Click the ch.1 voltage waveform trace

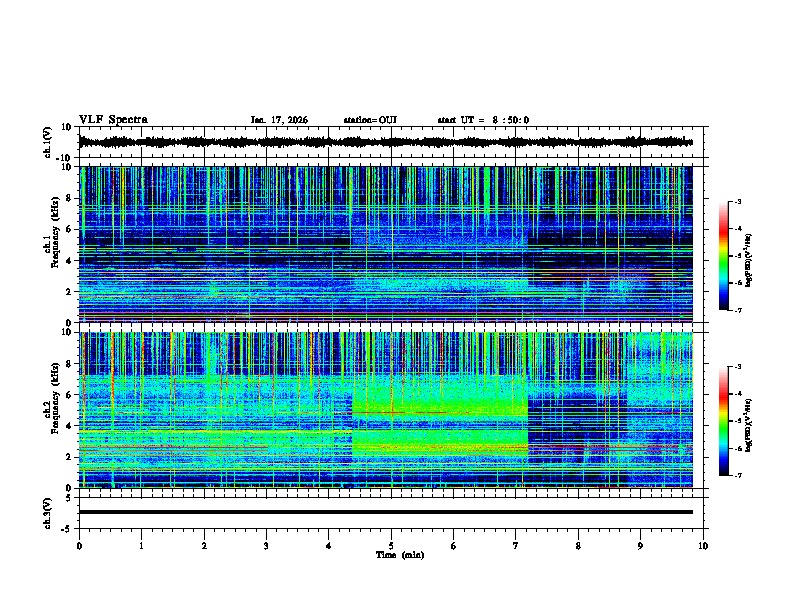tap(385, 142)
